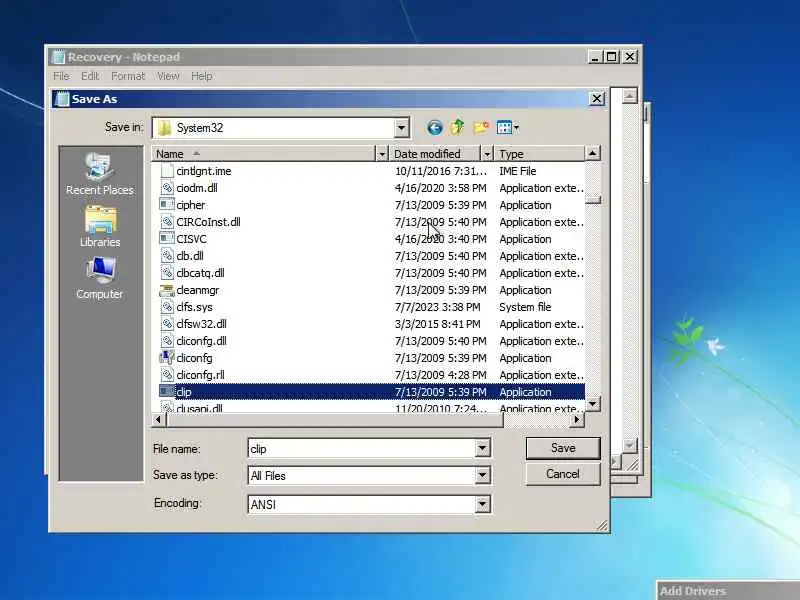
Task: Click the Notepad title bar icon
Action: pyautogui.click(x=58, y=57)
